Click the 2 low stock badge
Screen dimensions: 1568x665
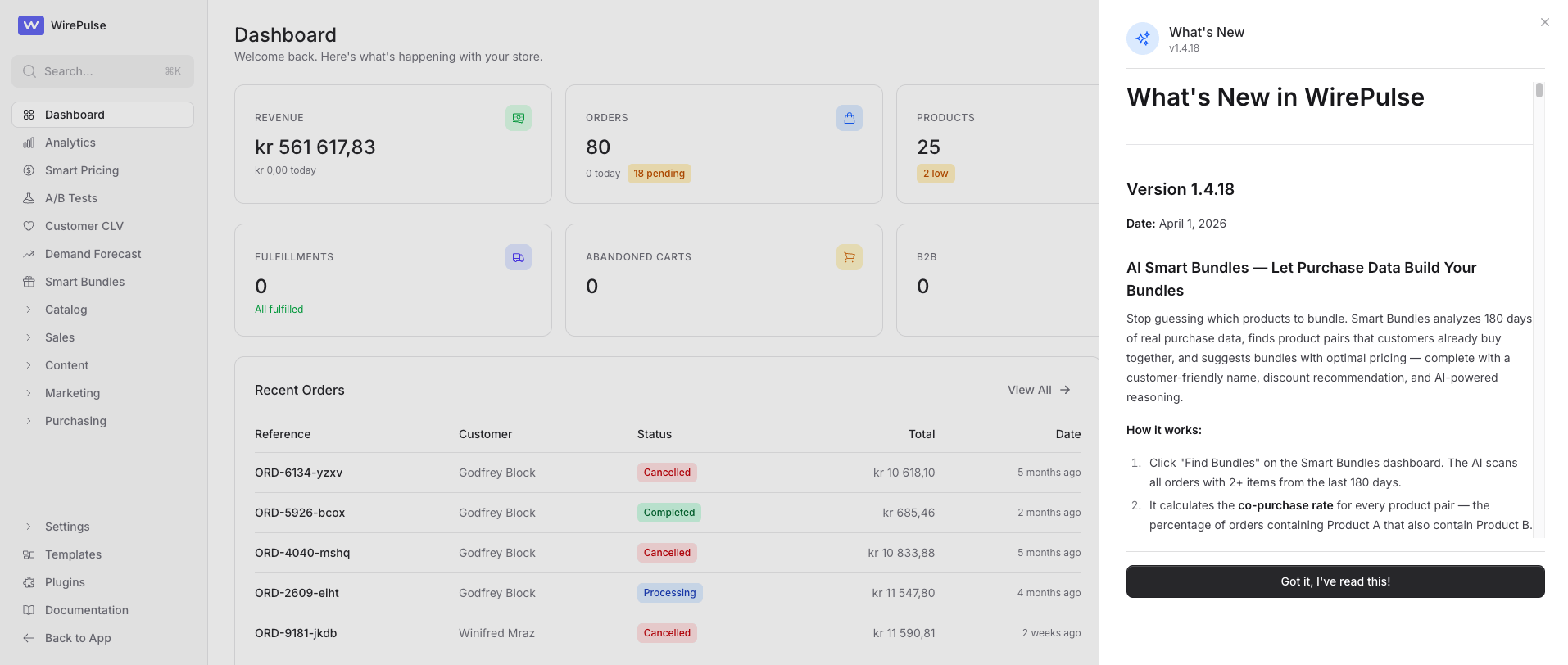936,174
